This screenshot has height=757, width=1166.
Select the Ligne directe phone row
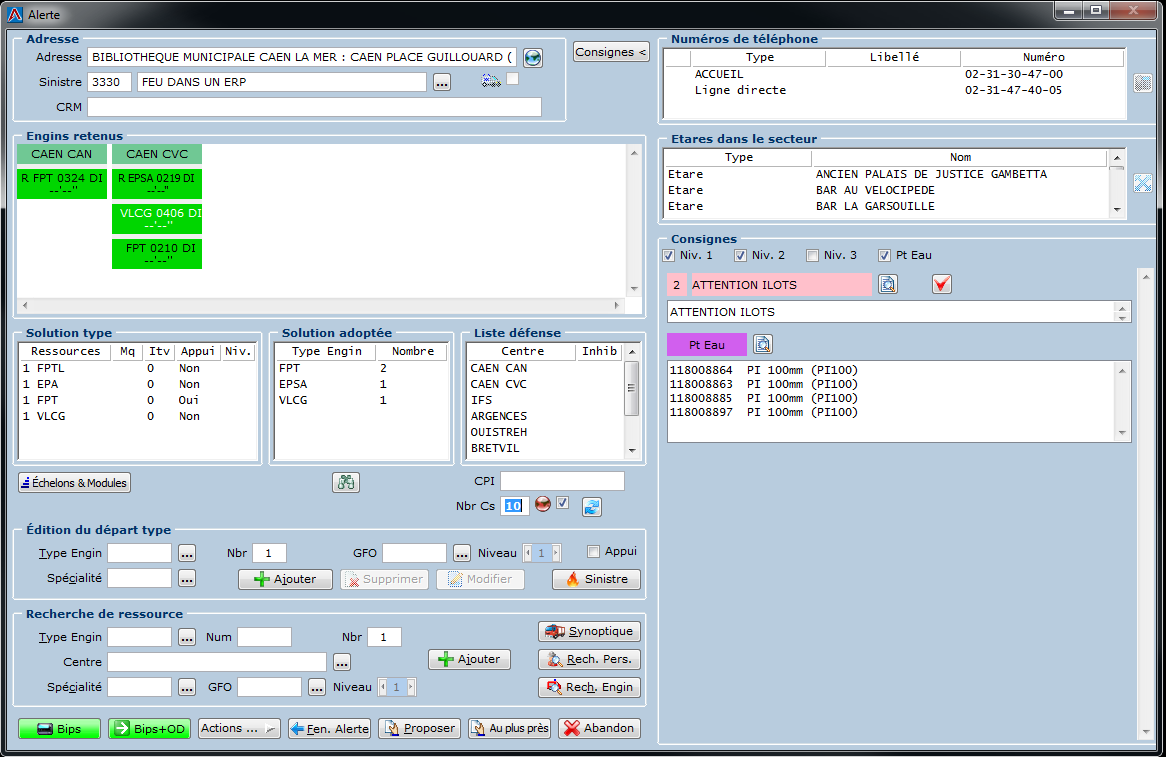[895, 90]
